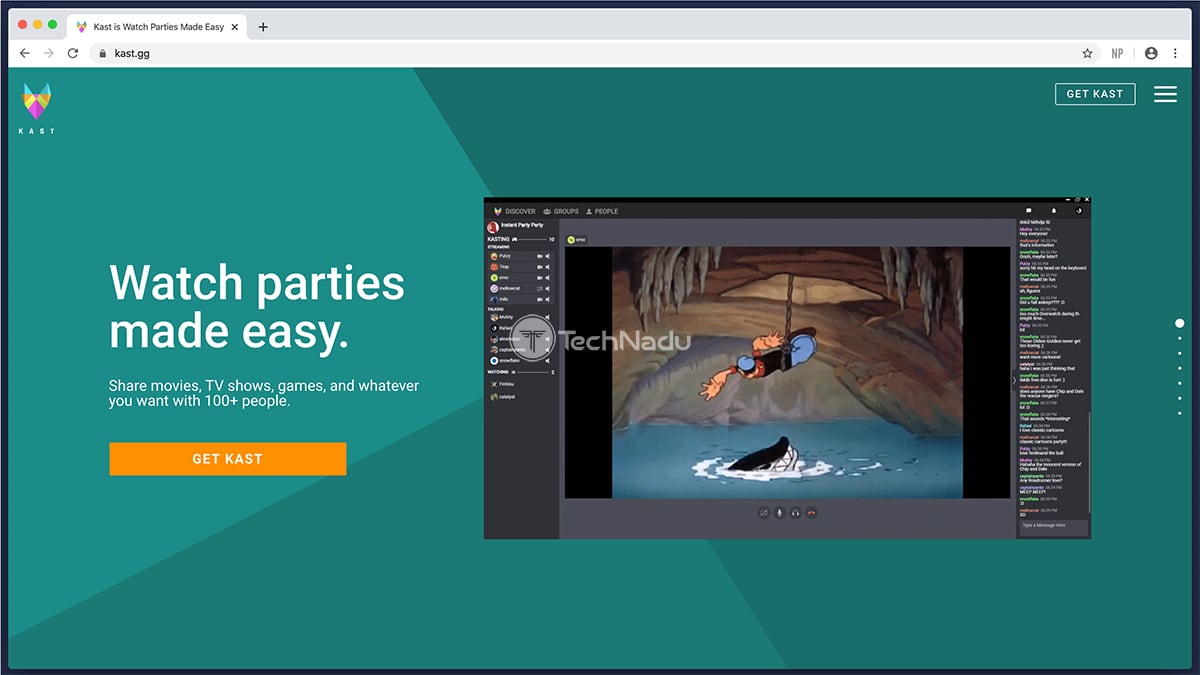Viewport: 1200px width, 675px height.
Task: Click the speaker icon next to Tkay
Action: click(x=550, y=267)
